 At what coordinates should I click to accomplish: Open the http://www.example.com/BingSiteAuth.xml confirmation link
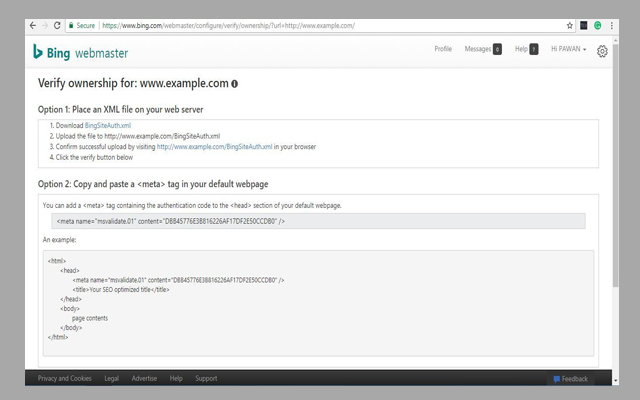point(214,147)
